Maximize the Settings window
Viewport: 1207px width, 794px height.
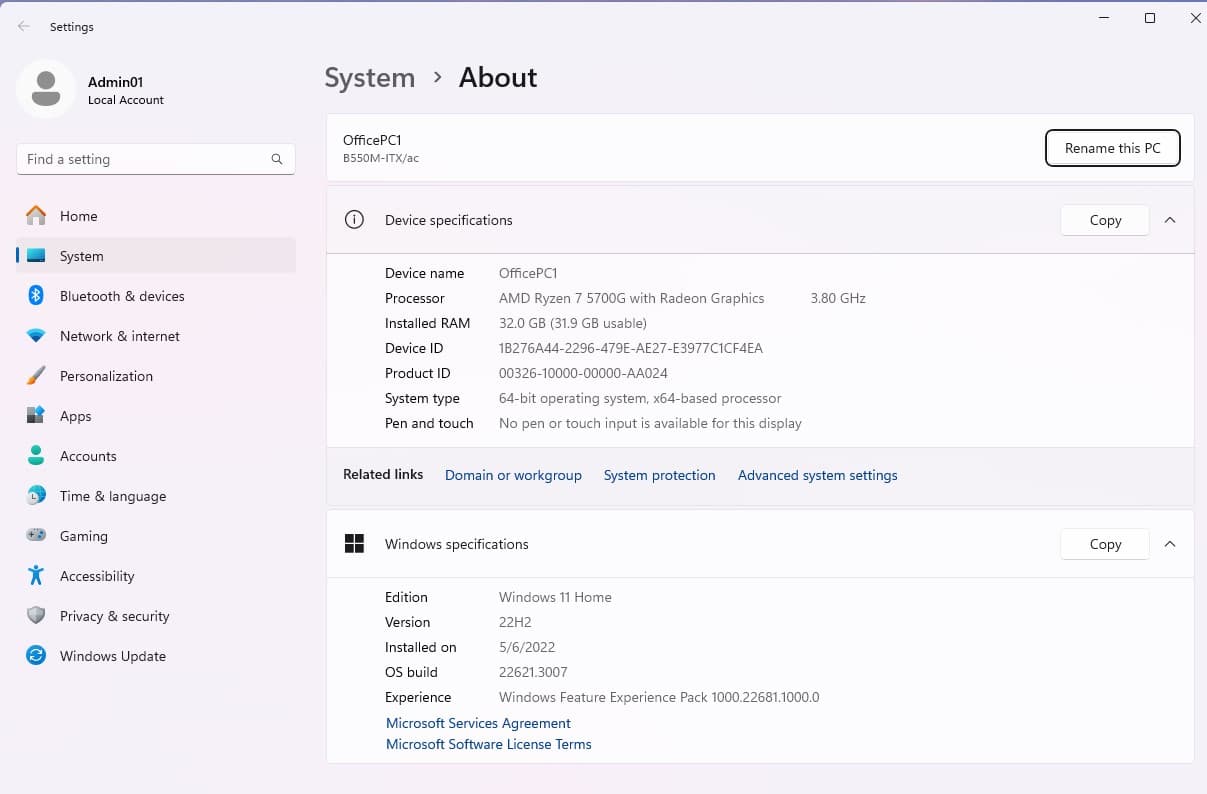(x=1150, y=18)
